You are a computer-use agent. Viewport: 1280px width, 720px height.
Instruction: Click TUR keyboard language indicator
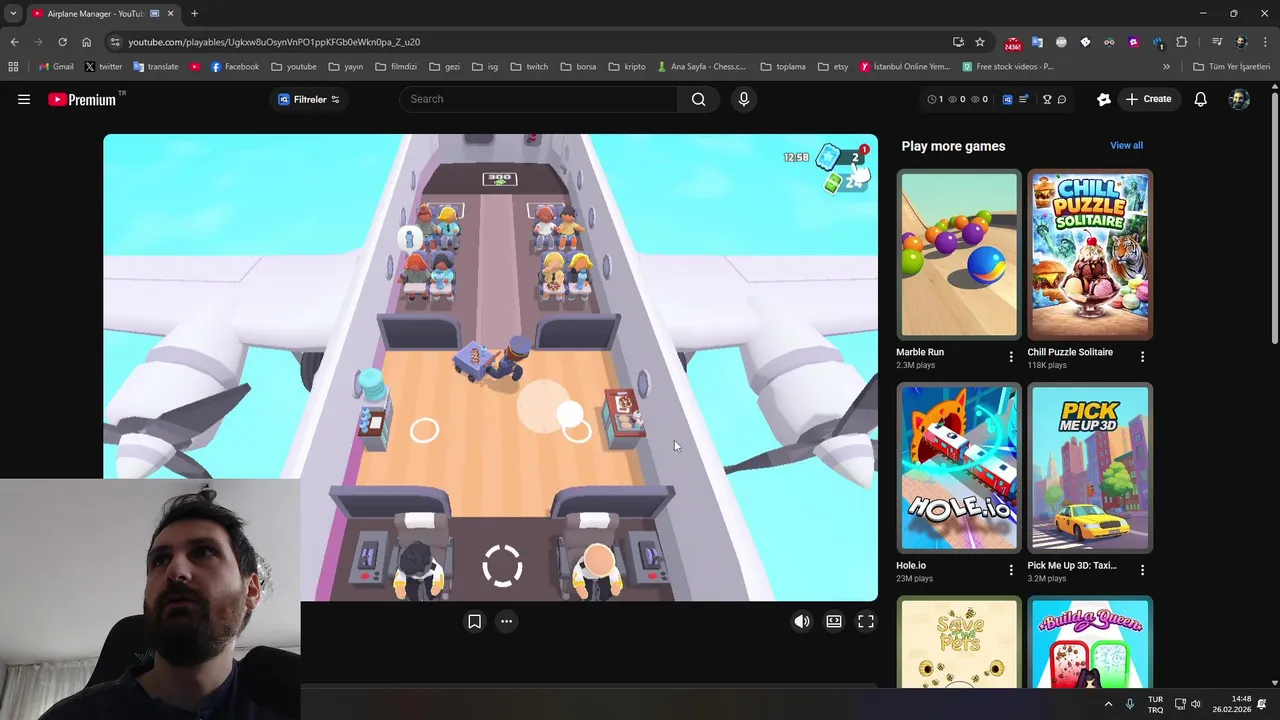[1155, 704]
